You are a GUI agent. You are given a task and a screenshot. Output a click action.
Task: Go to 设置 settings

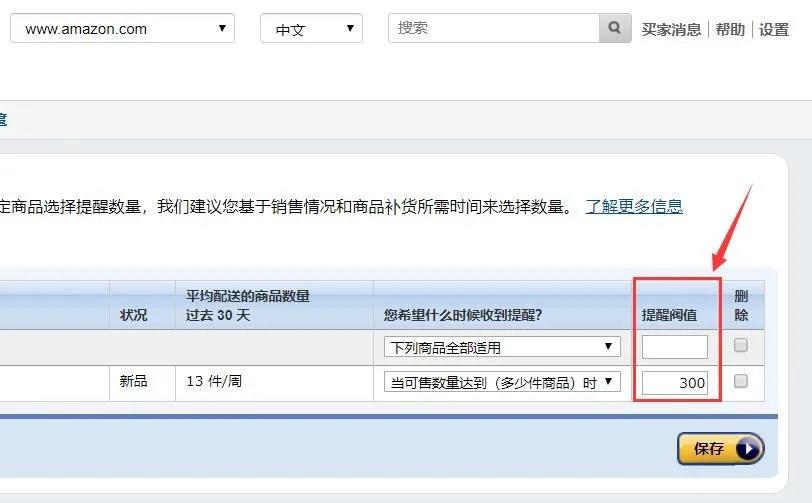774,29
